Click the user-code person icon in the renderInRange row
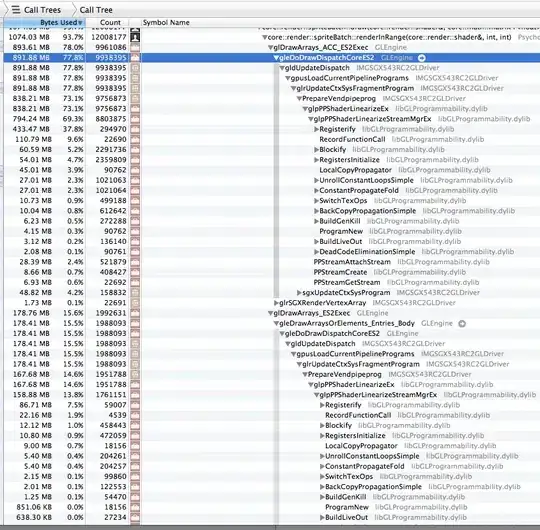The image size is (540, 530). click(135, 37)
